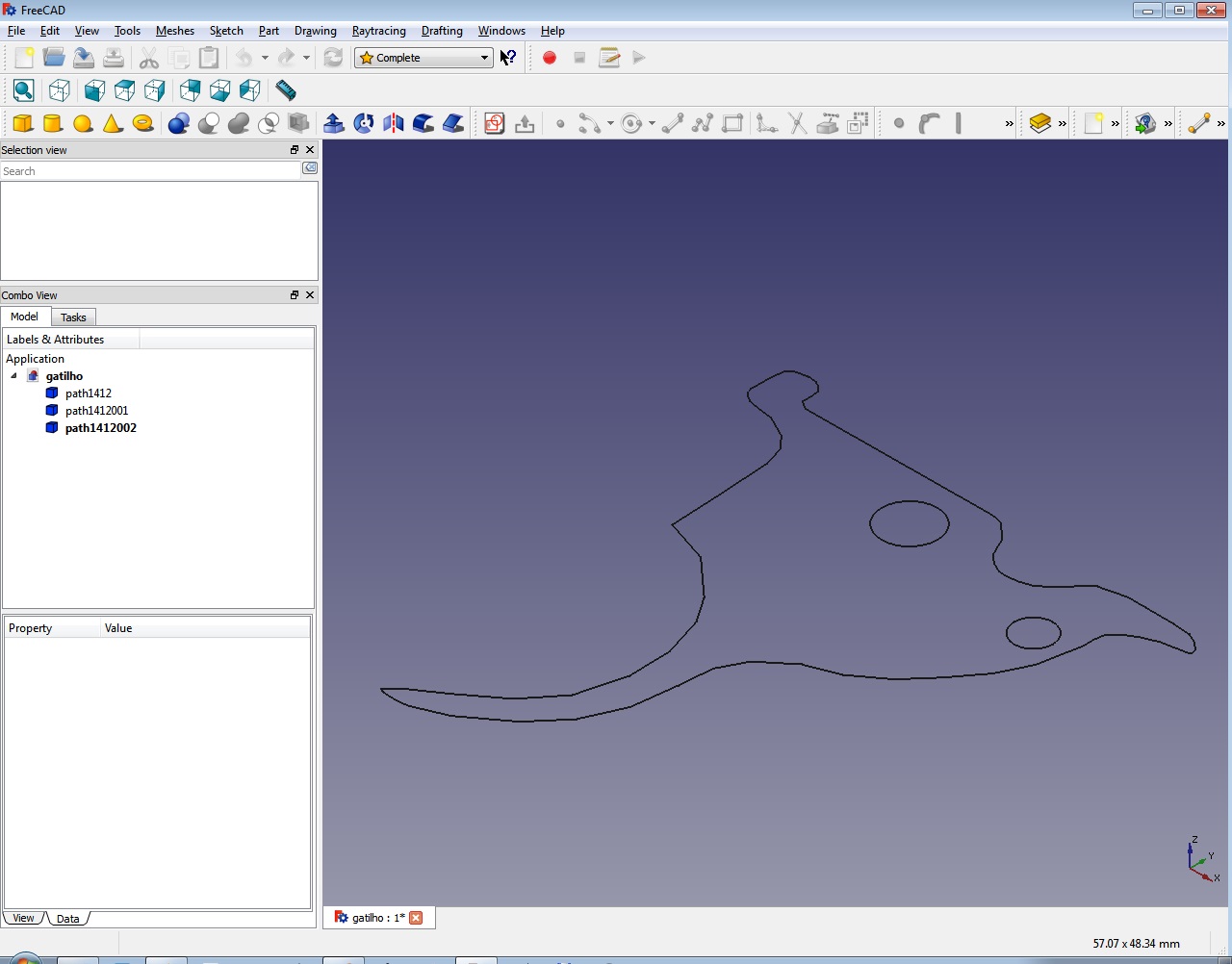
Task: Open the Drafting menu
Action: (442, 31)
